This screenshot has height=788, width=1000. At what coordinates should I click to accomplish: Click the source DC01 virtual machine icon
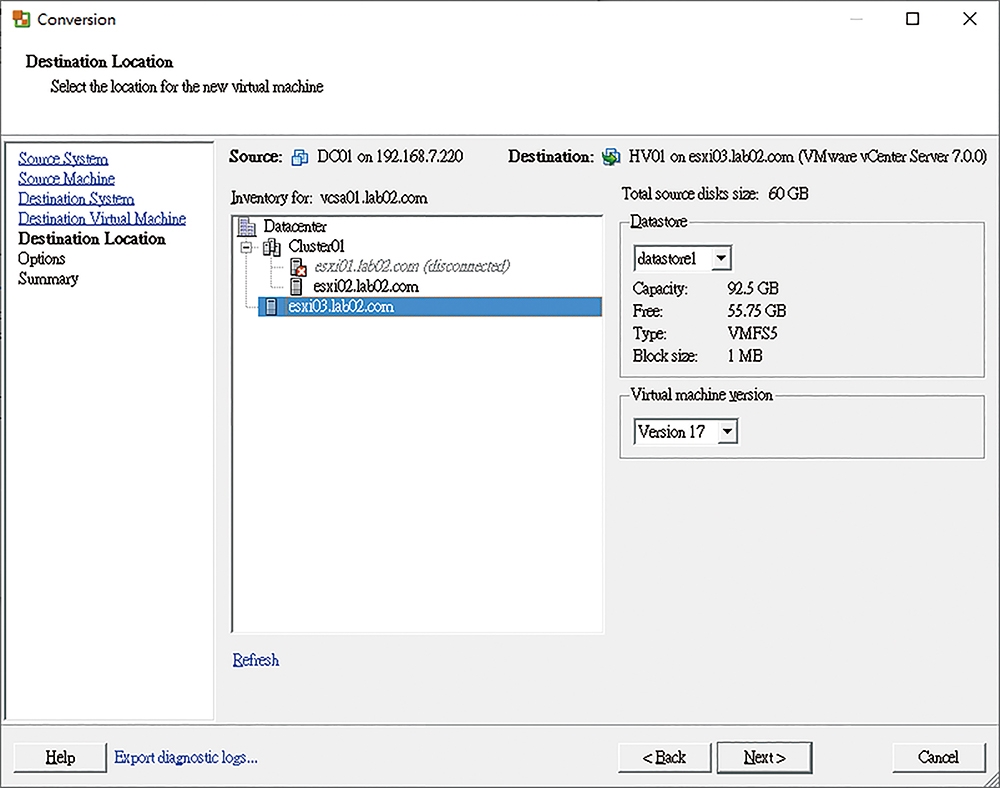(300, 157)
